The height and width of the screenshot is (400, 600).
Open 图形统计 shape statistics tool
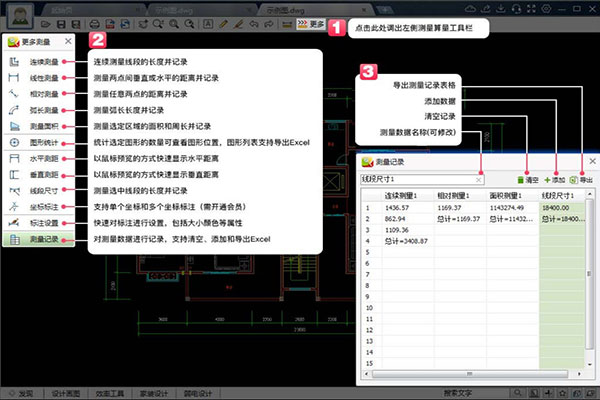[38, 142]
